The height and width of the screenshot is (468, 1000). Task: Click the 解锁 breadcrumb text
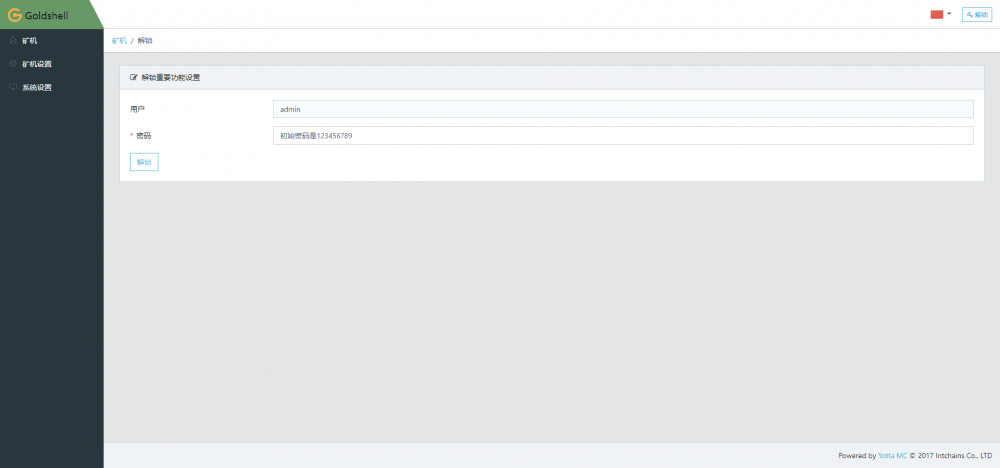click(145, 41)
